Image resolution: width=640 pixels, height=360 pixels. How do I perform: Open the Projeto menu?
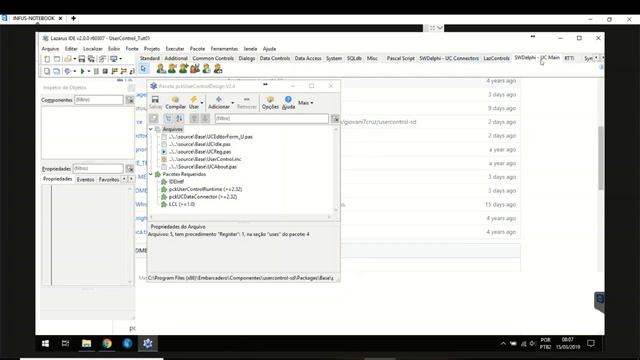click(152, 49)
